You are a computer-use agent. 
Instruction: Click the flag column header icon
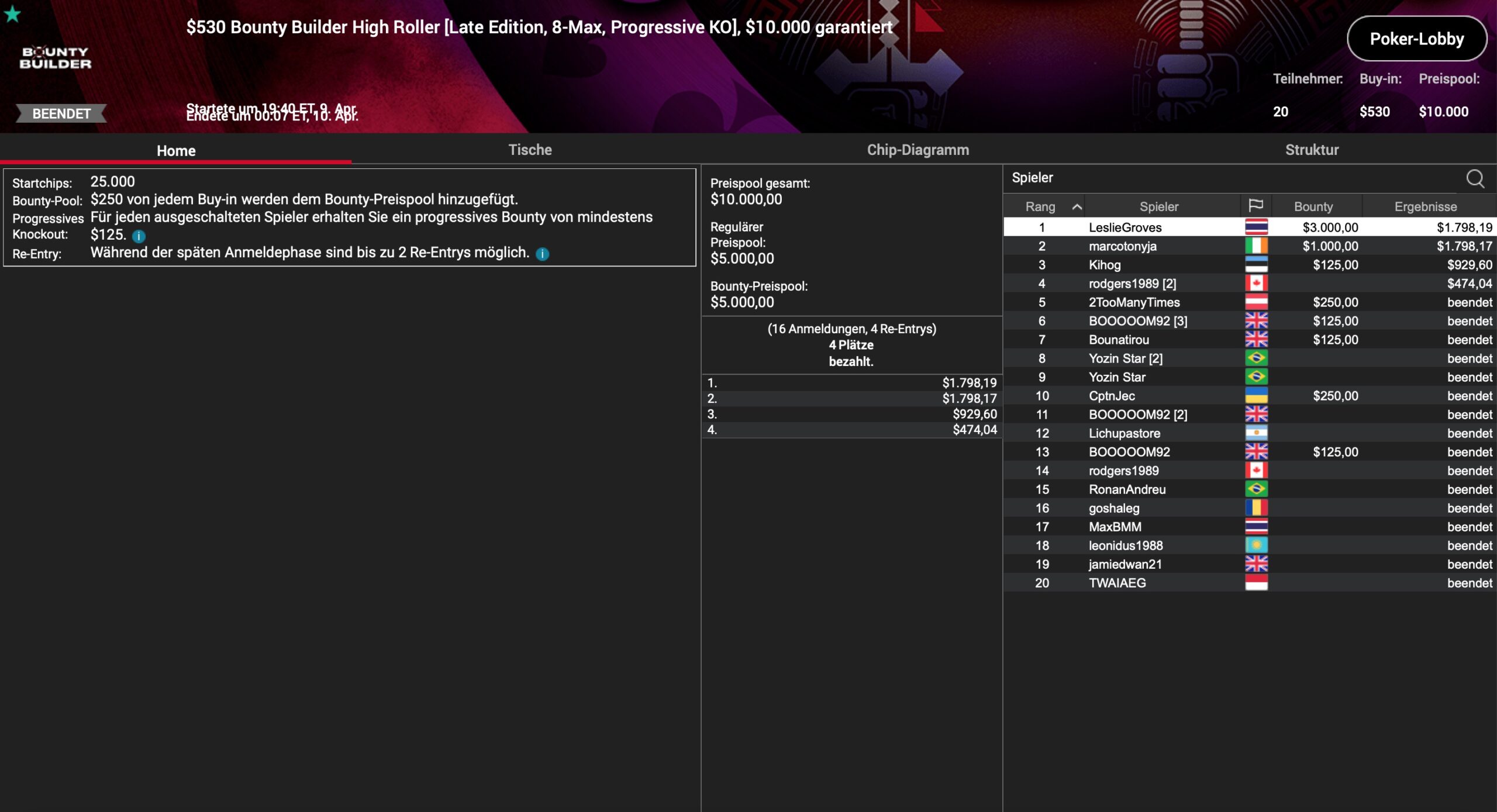point(1255,206)
